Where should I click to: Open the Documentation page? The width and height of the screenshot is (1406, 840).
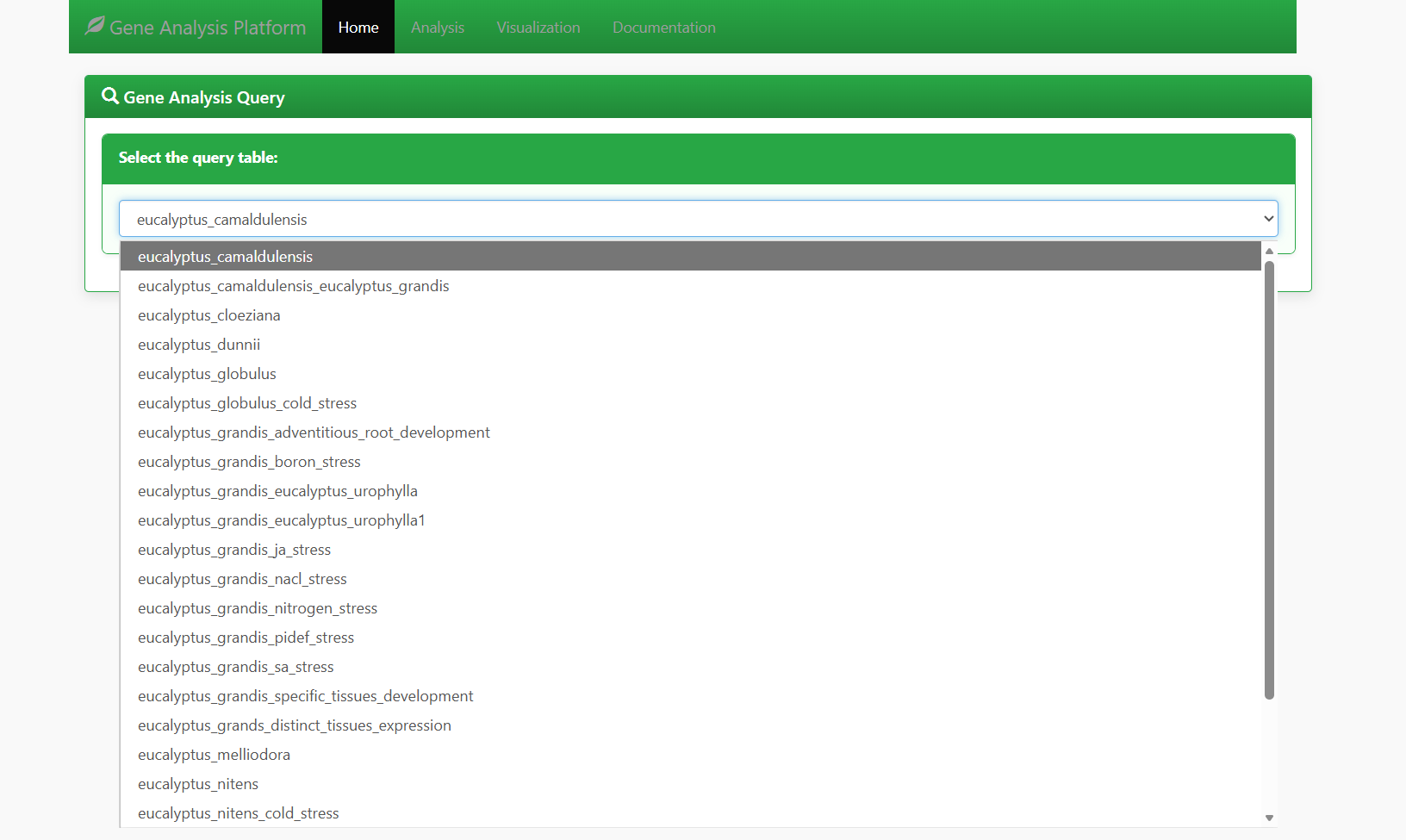(x=663, y=27)
